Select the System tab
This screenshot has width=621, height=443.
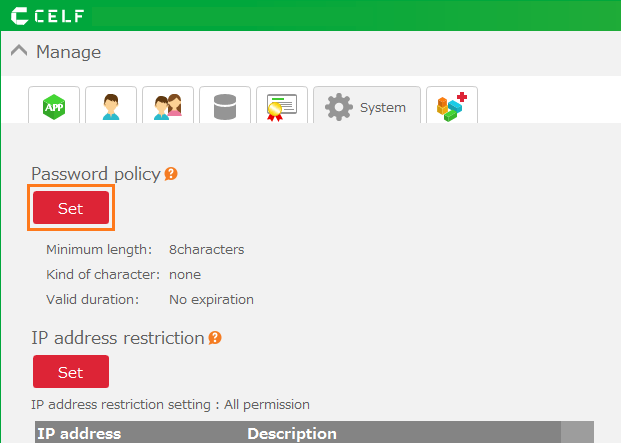coord(366,107)
